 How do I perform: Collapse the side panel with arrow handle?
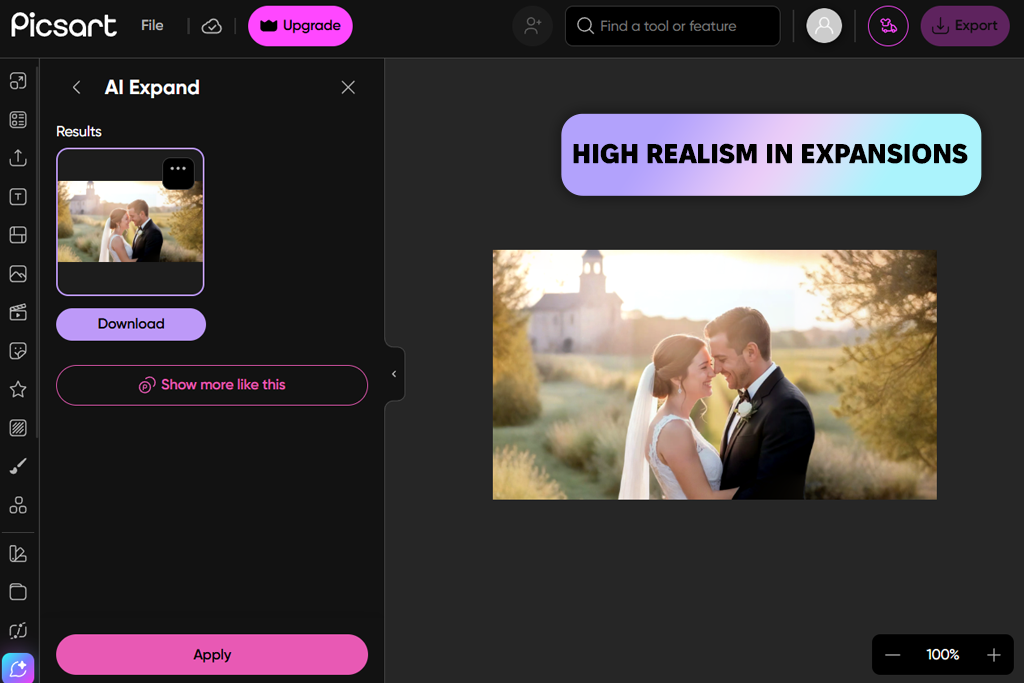pos(394,374)
